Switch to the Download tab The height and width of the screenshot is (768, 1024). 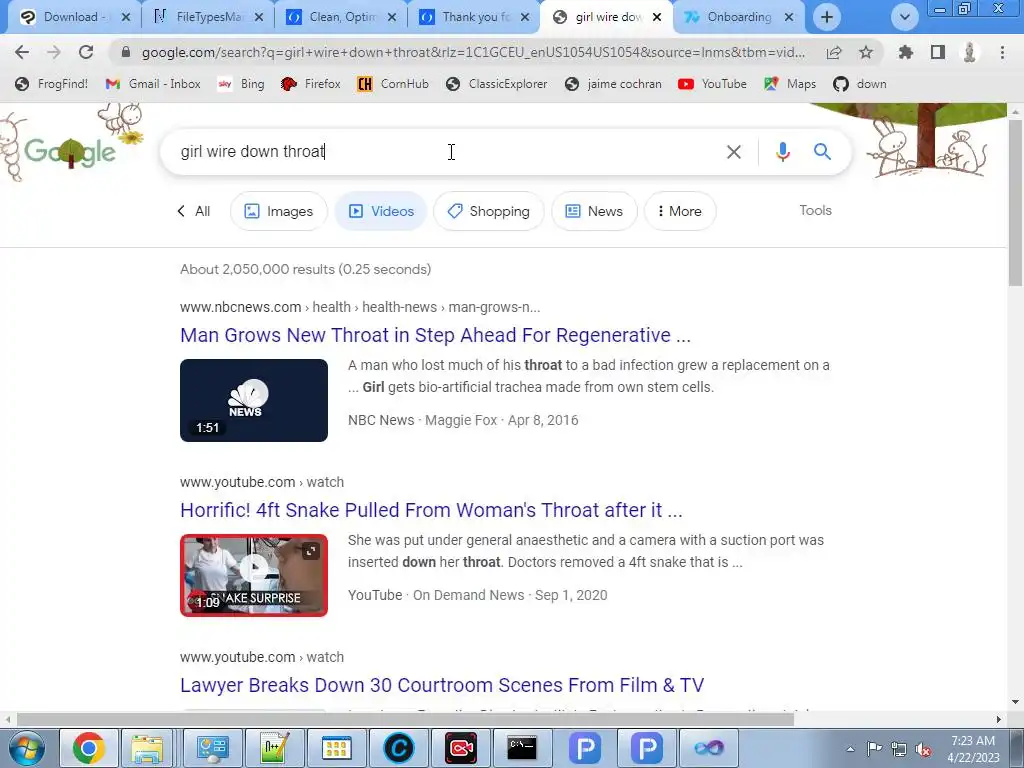[x=73, y=17]
